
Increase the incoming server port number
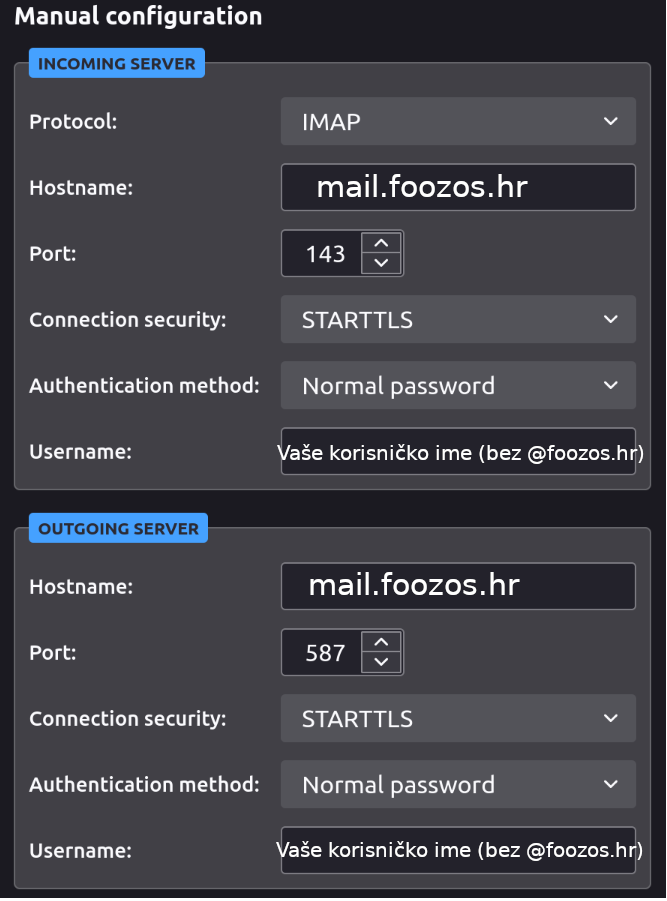click(381, 243)
